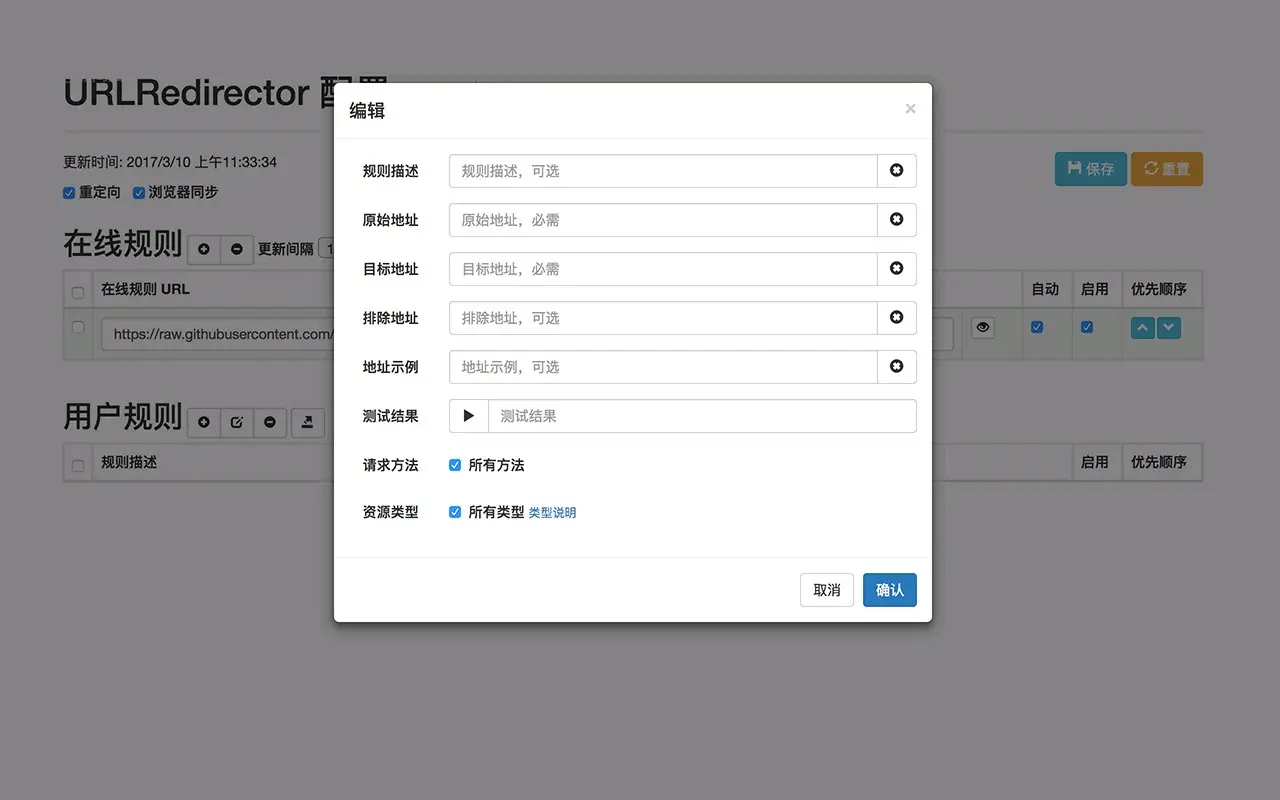
Task: Clear the 目标地址 input field
Action: coord(896,268)
